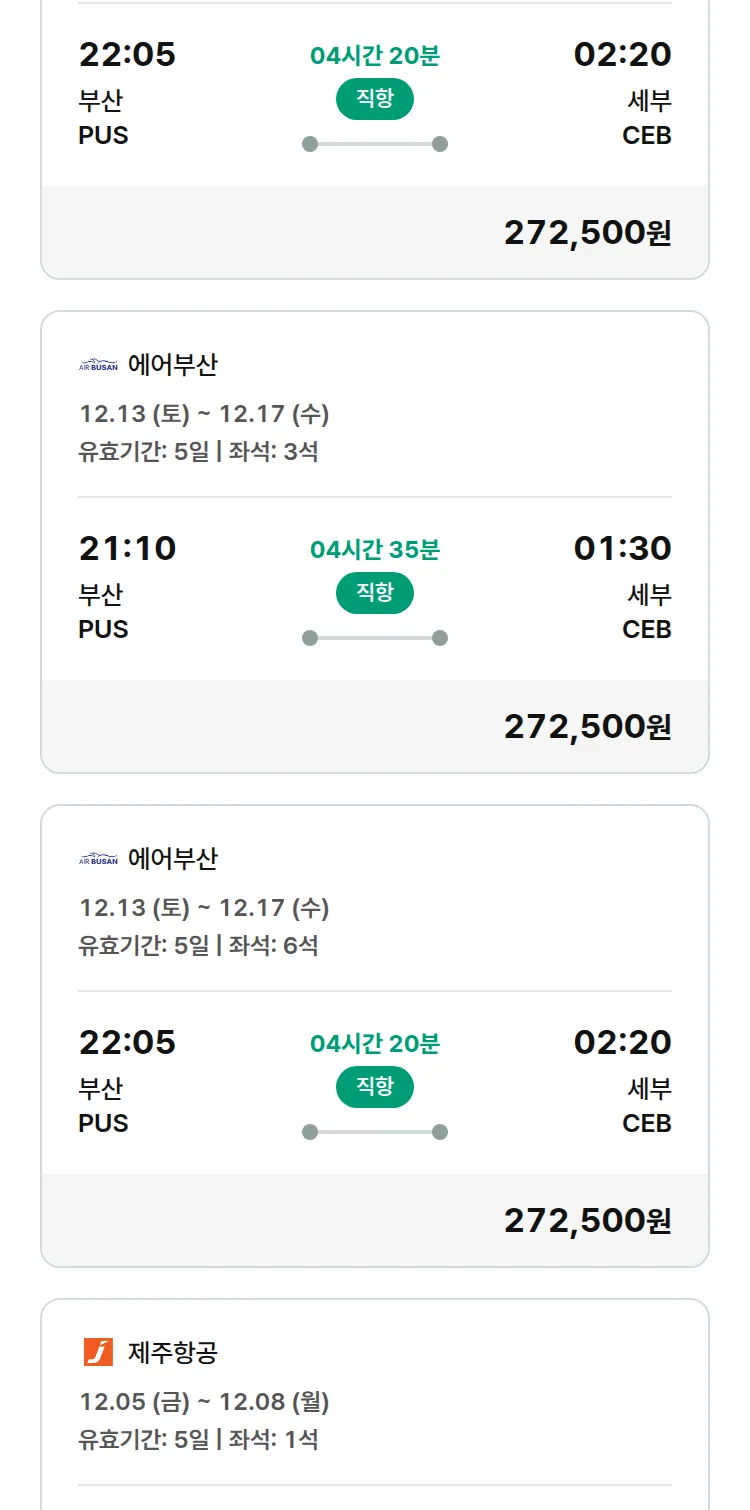Select the 제주항공 airline name
This screenshot has height=1510, width=750.
pos(173,1353)
